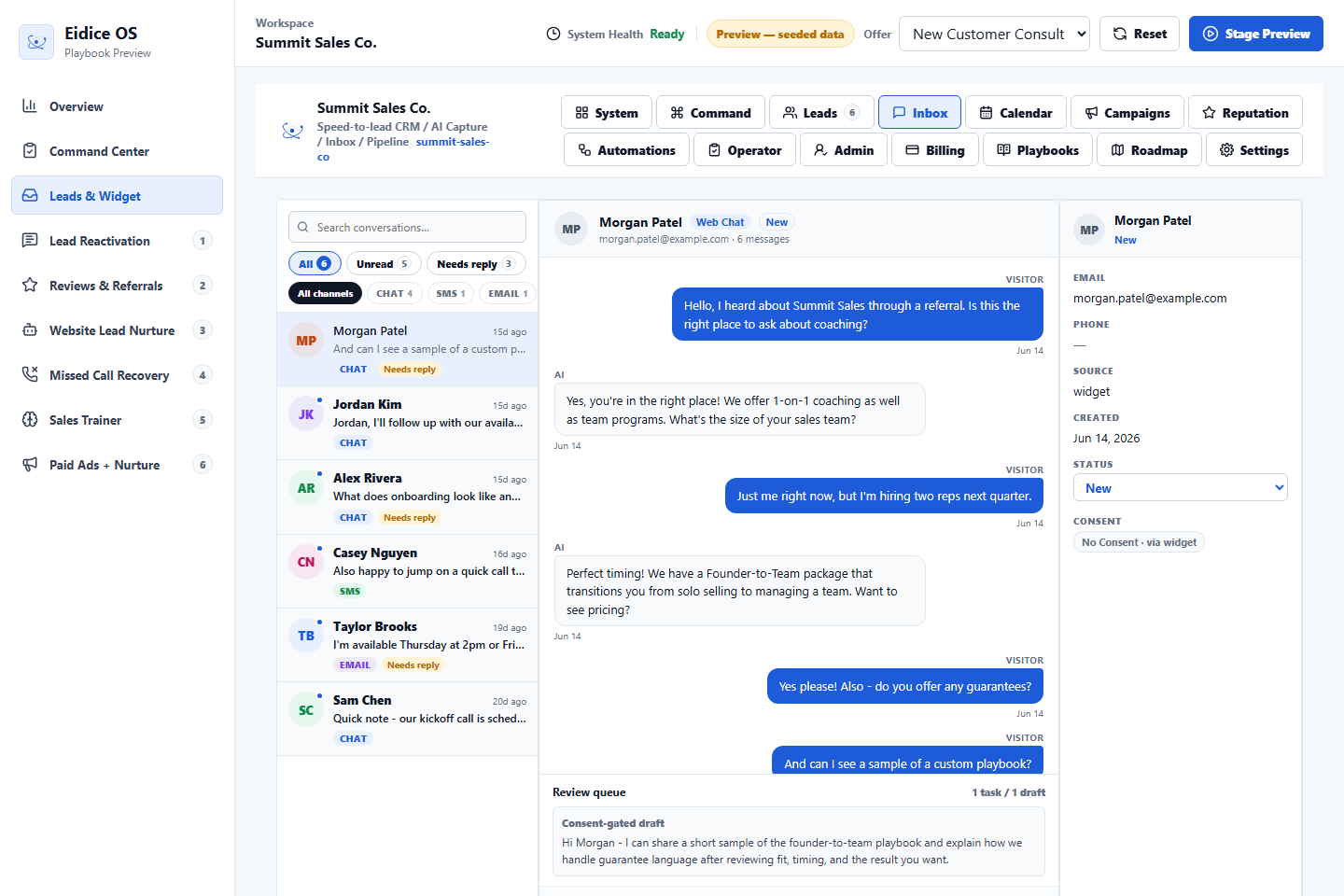Open the System tab
This screenshot has height=896, width=1344.
tap(607, 113)
